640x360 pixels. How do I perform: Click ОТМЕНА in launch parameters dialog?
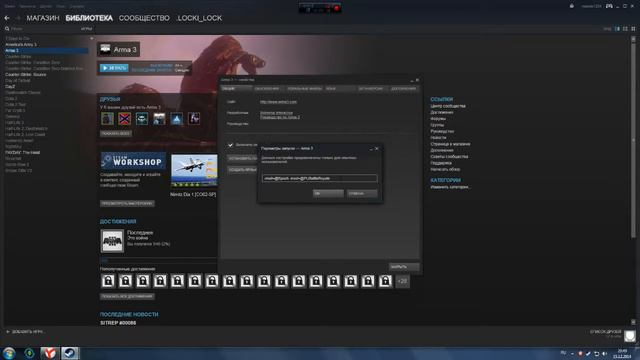pos(362,193)
